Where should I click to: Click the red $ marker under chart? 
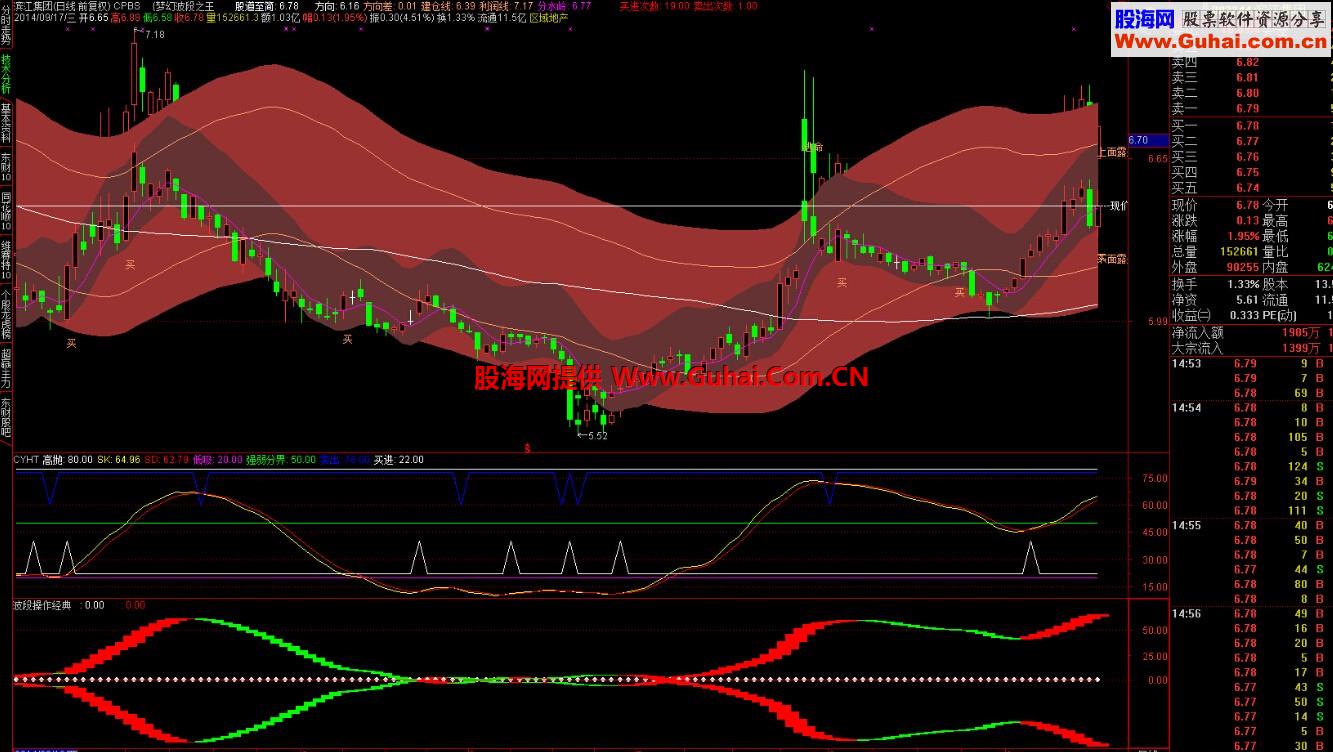[527, 448]
